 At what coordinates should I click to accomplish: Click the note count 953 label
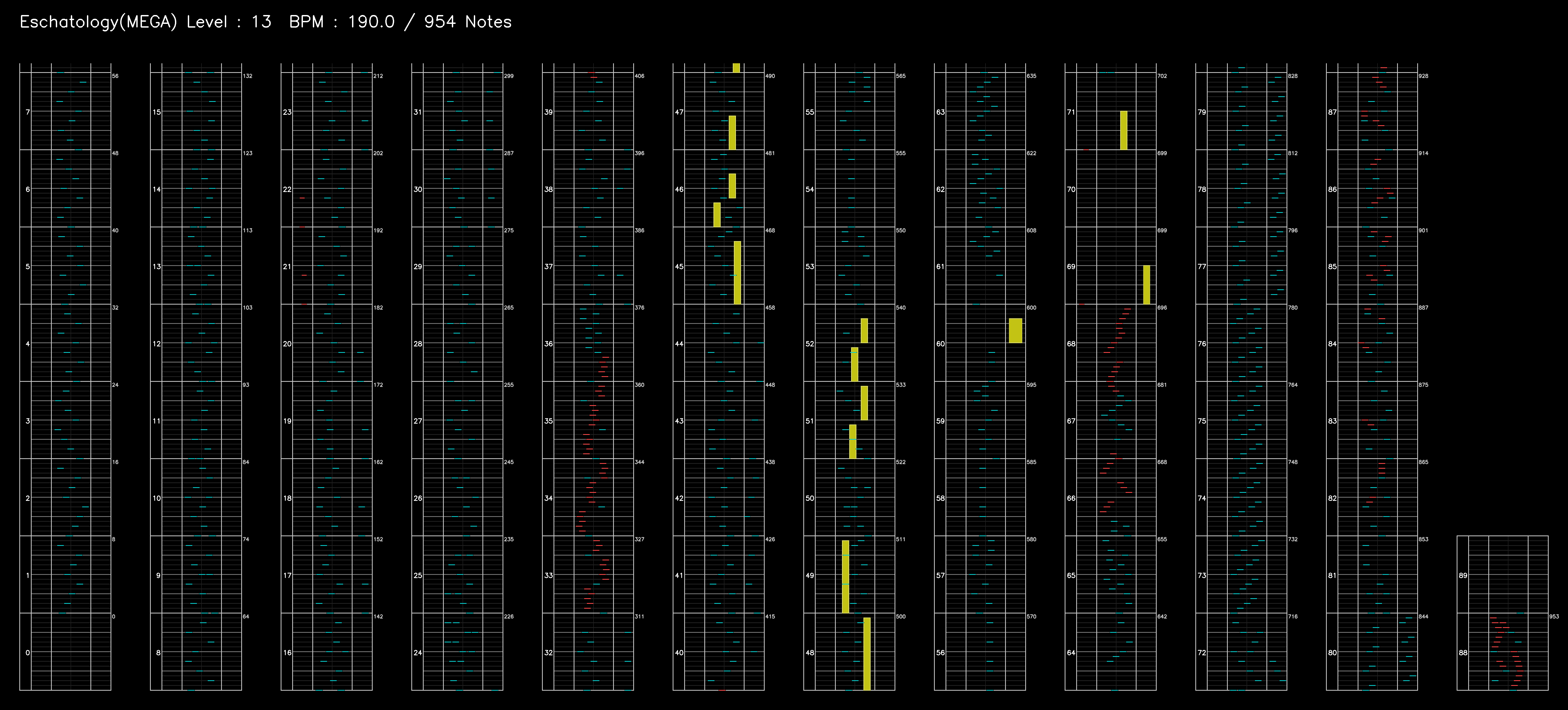click(x=1554, y=616)
